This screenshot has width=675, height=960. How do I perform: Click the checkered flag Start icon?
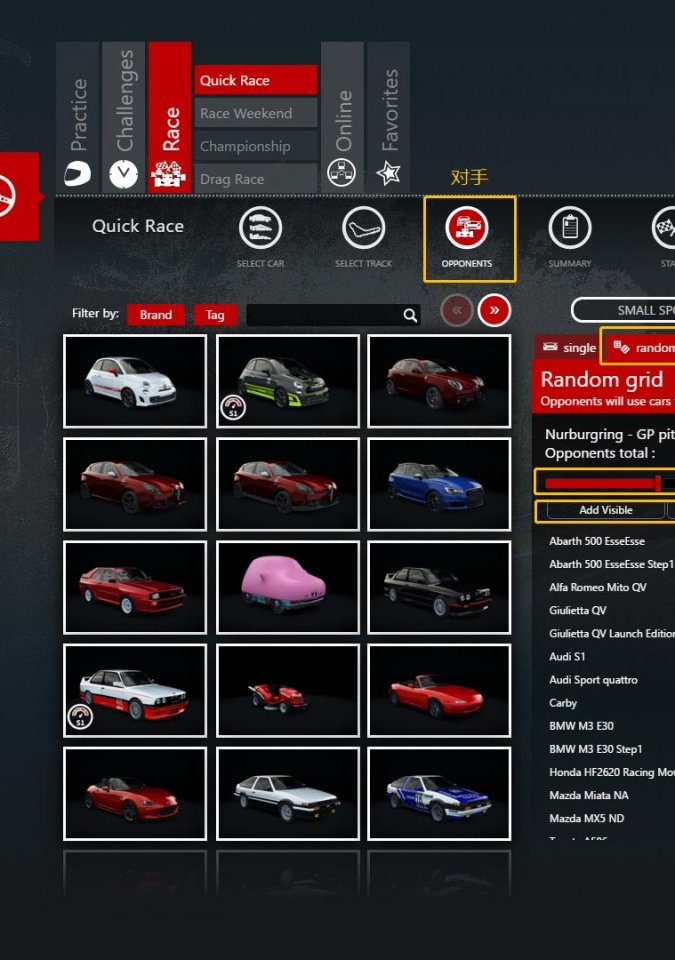(x=665, y=228)
